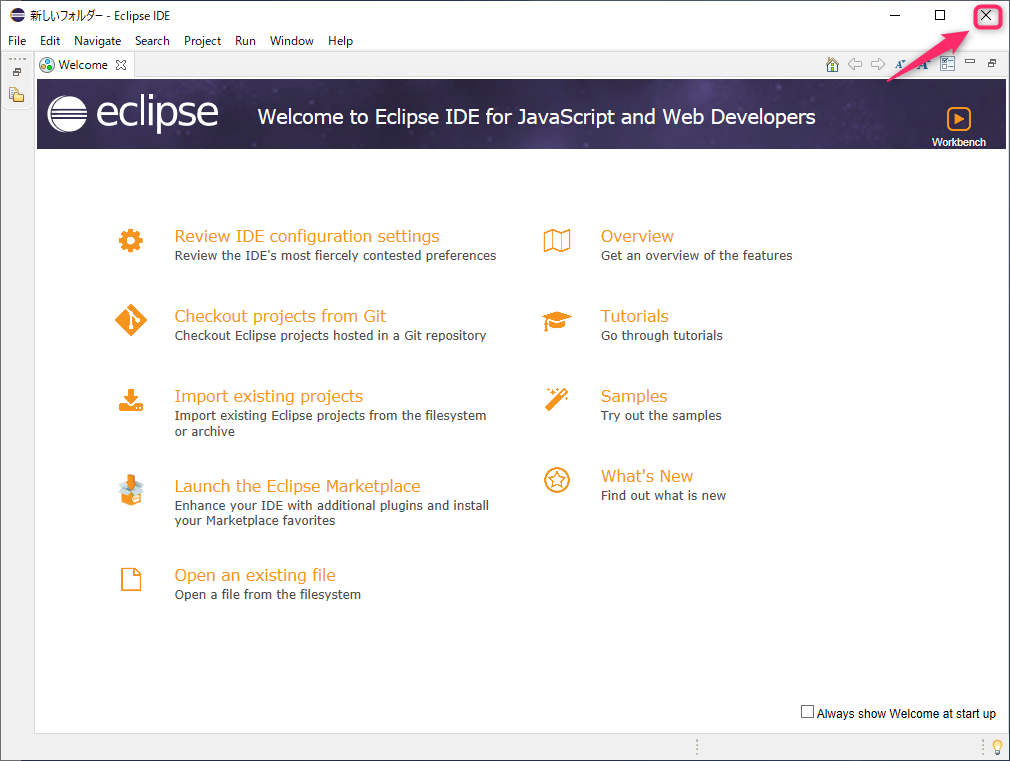Open the Project Explorer icon in left trim
The width and height of the screenshot is (1010, 761).
[17, 95]
